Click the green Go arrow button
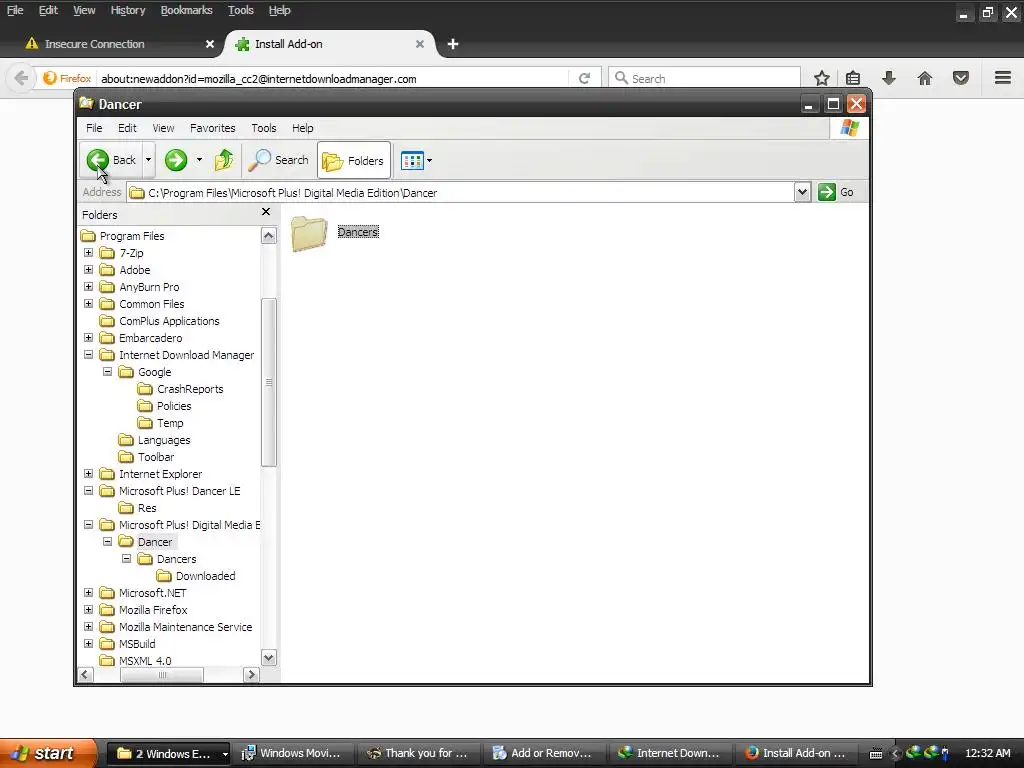 pos(827,192)
